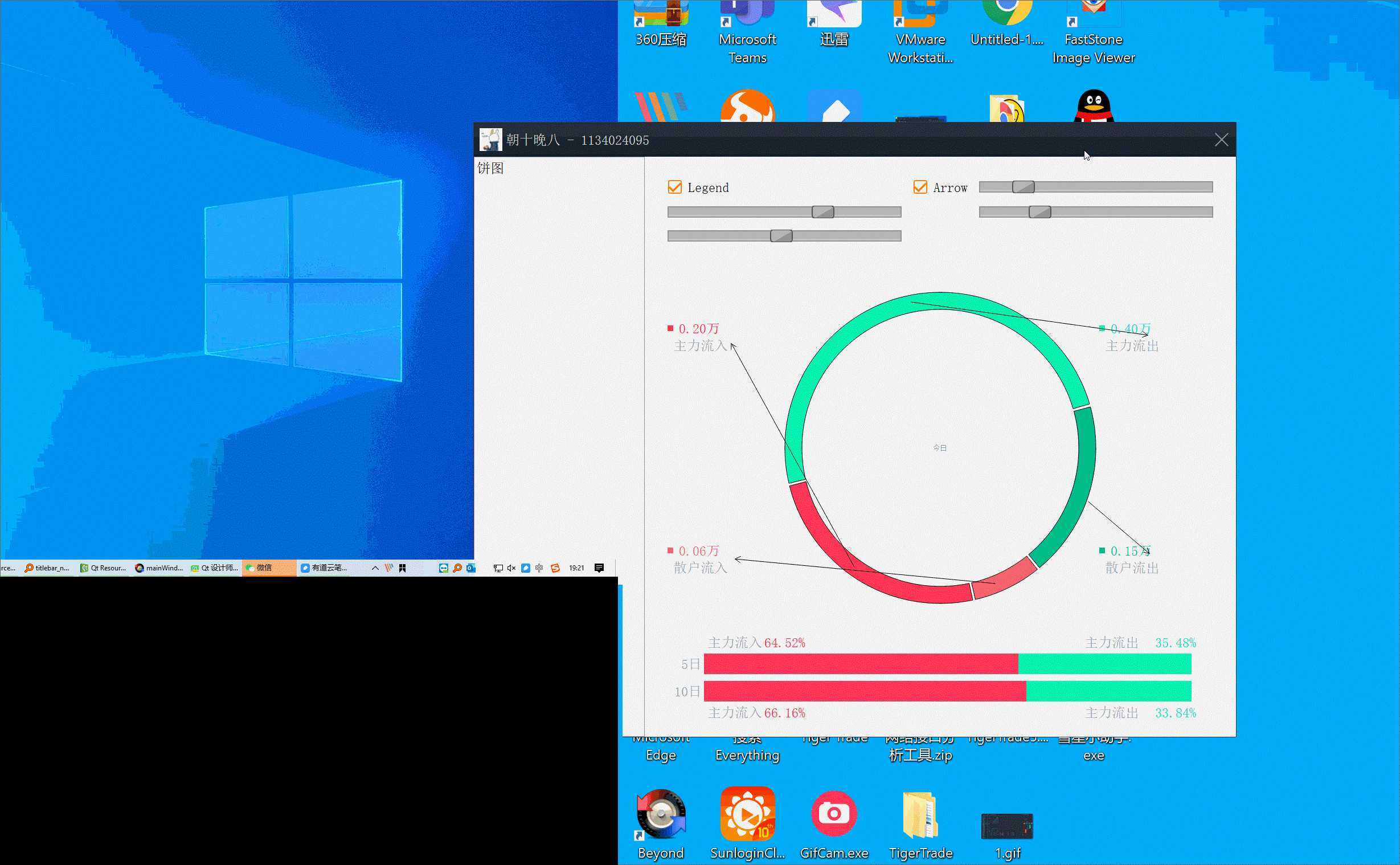Open the Microsoft Teams desktop icon
This screenshot has width=1400, height=865.
coord(747,32)
